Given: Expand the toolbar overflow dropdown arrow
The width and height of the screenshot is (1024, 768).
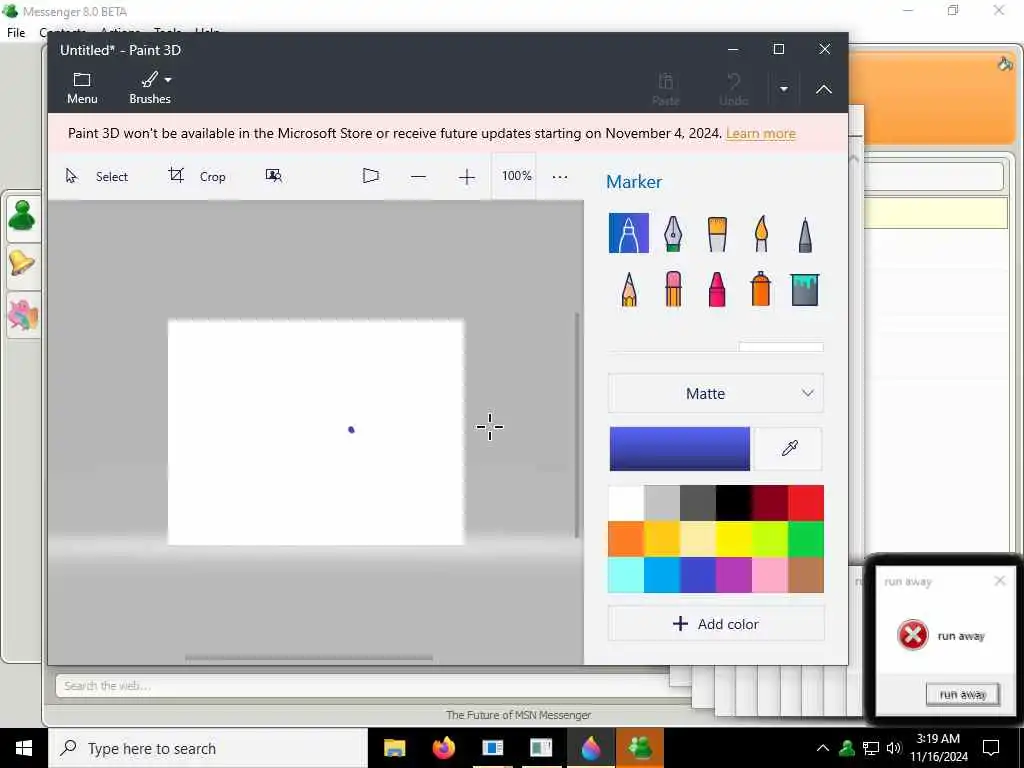Looking at the screenshot, I should tap(784, 89).
